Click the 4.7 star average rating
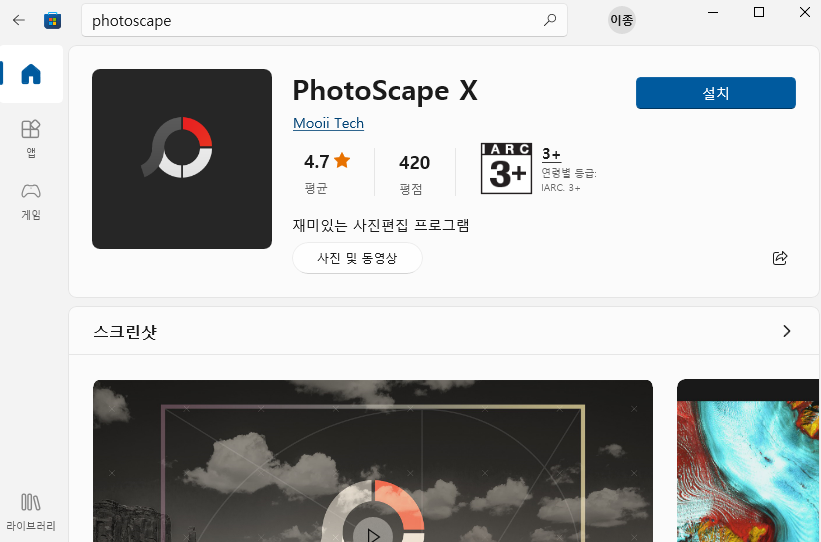 click(x=327, y=161)
